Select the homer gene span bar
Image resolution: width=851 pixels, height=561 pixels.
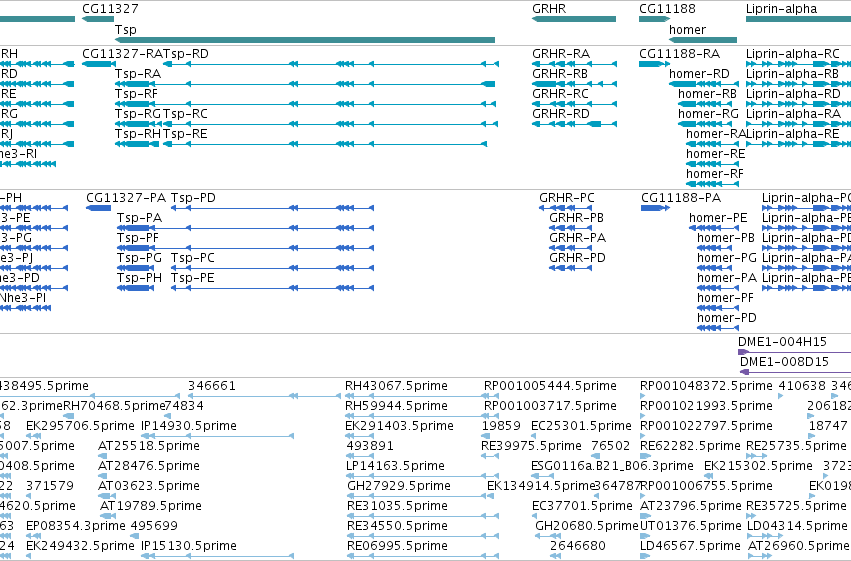(703, 40)
